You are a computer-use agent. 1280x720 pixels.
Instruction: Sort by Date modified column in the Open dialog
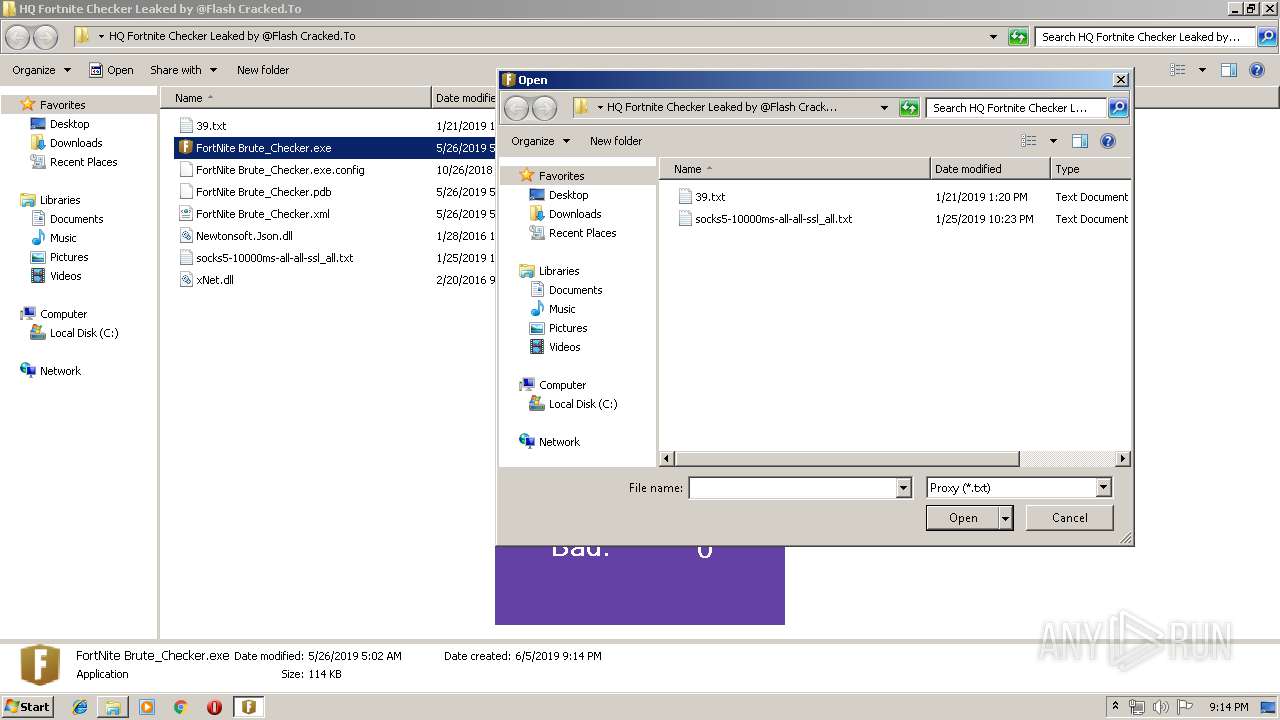coord(990,169)
